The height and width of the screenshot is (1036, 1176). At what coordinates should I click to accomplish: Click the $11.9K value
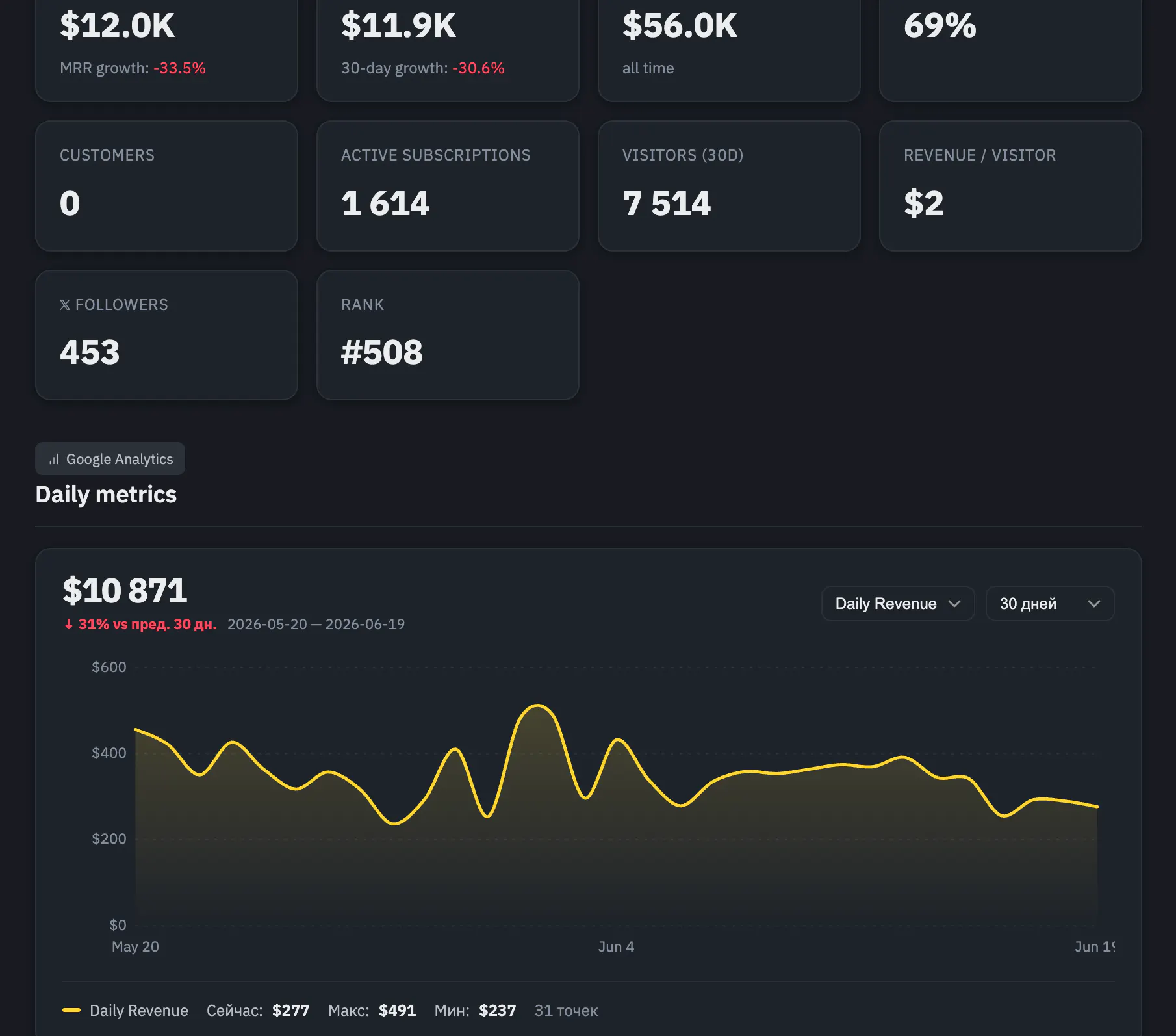398,26
